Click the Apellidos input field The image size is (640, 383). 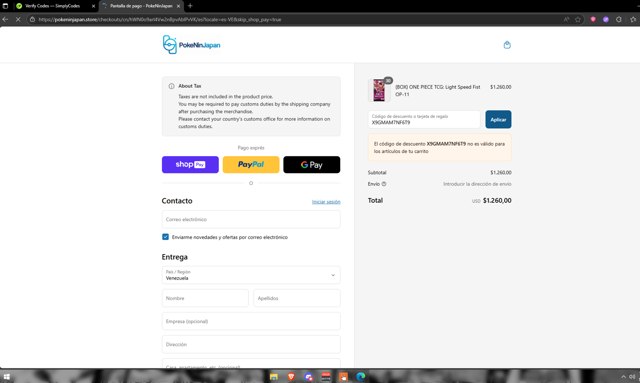coord(297,298)
